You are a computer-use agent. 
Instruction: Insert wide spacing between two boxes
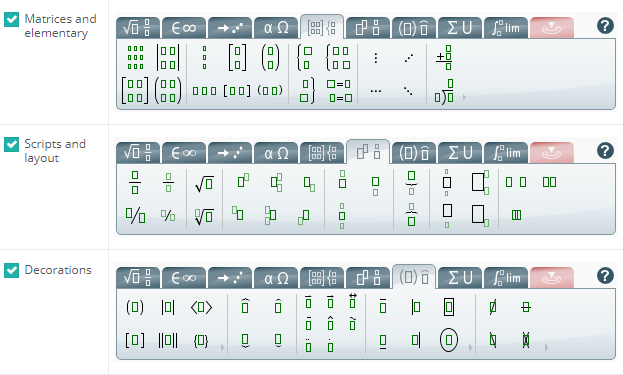(x=516, y=182)
